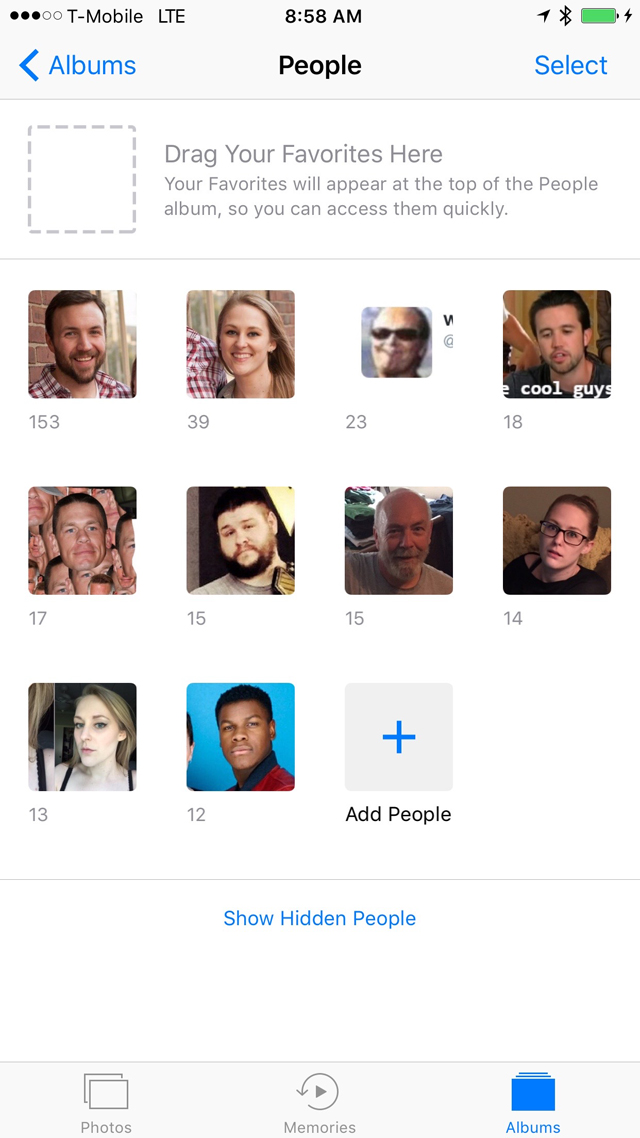Open the person album with 39 photos
This screenshot has width=640, height=1138.
tap(240, 344)
